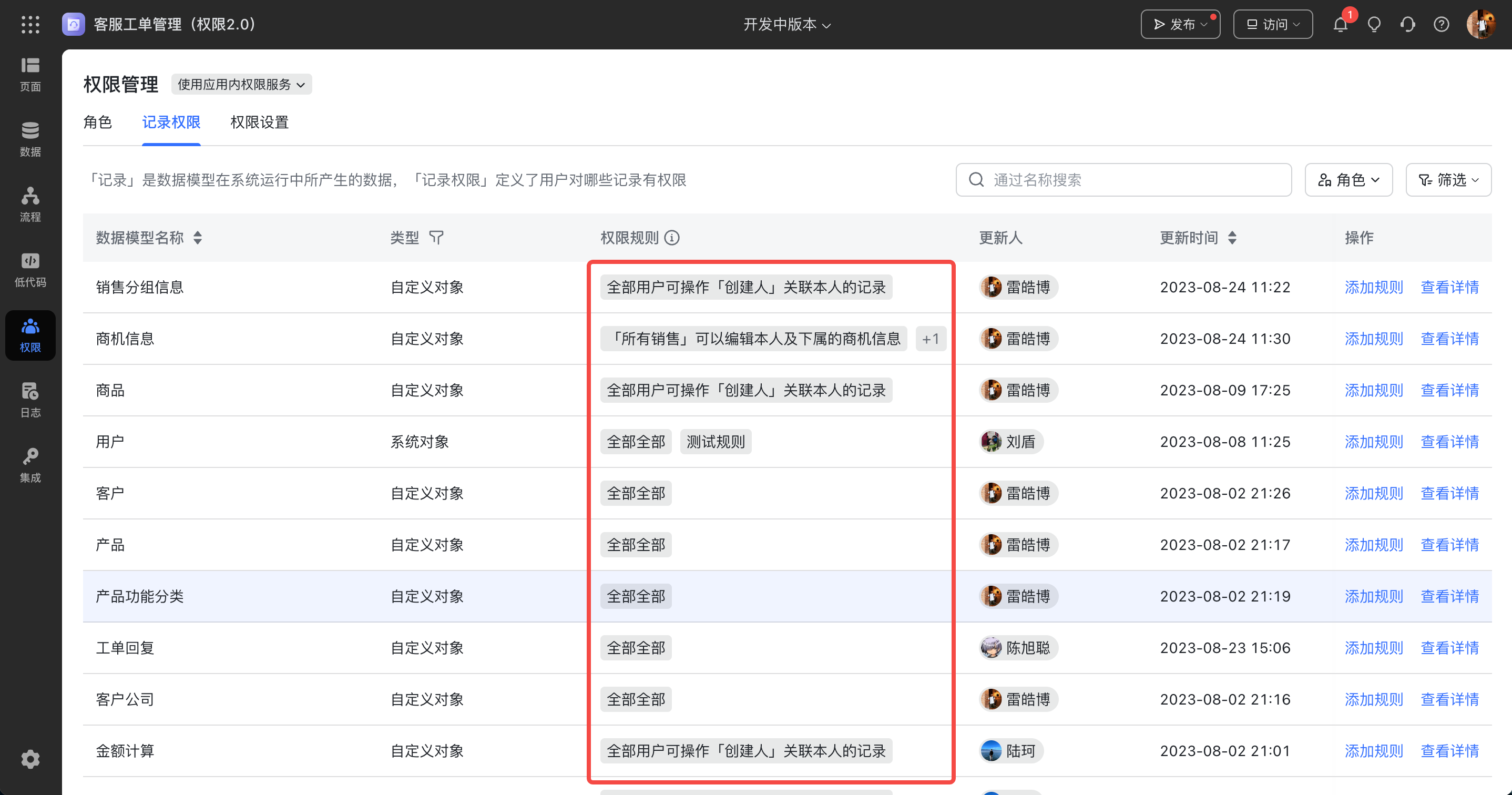Image resolution: width=1512 pixels, height=795 pixels.
Task: Click the 客服工单管理 app logo icon
Action: 74,24
